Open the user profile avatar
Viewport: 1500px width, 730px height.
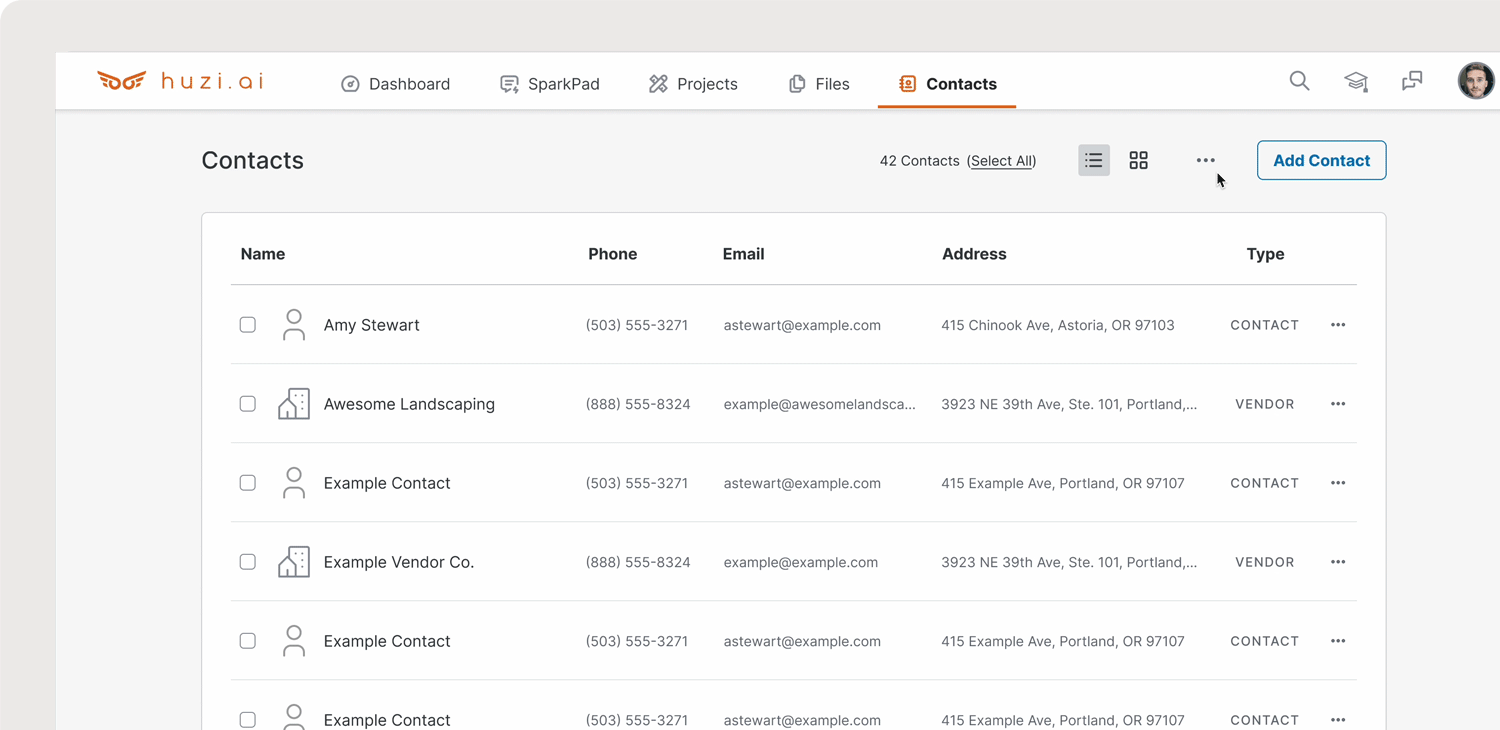coord(1476,81)
